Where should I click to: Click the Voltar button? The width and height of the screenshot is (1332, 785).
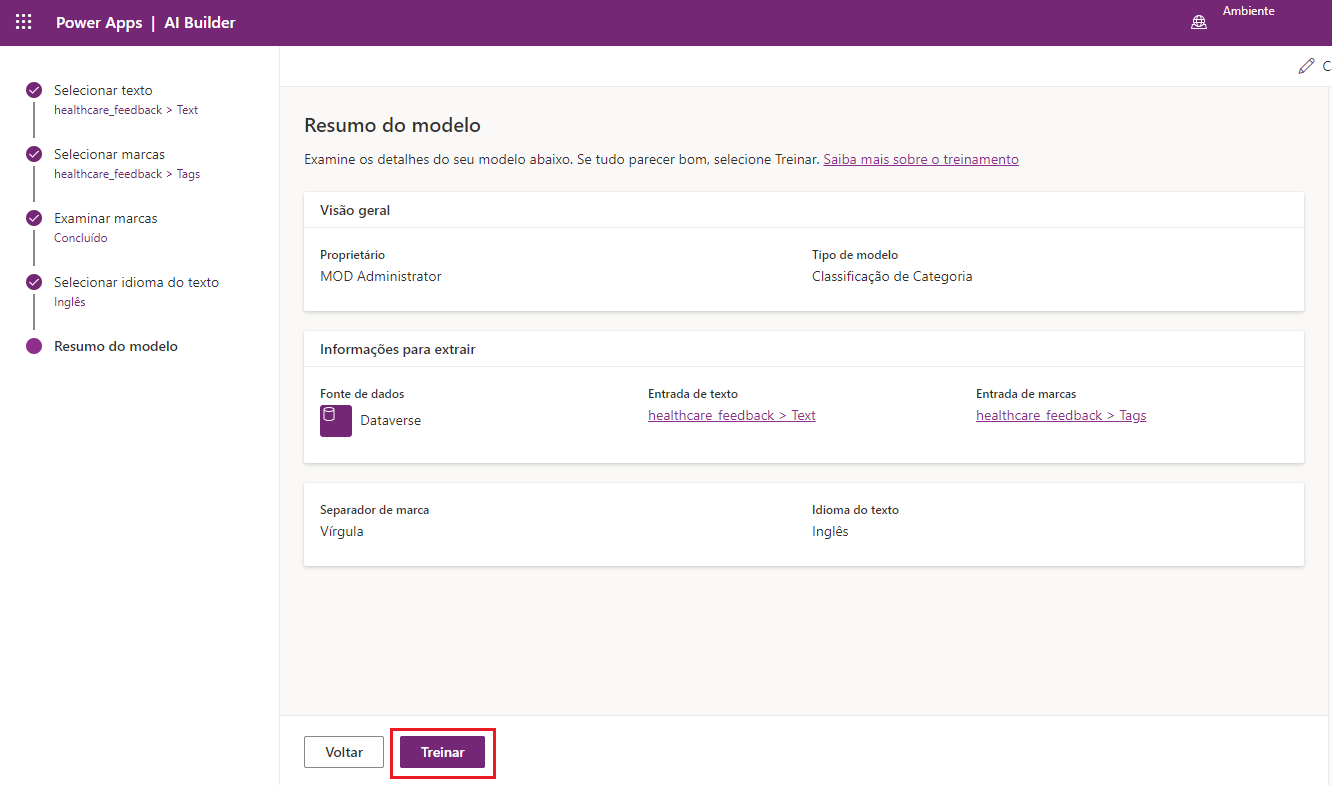point(344,752)
